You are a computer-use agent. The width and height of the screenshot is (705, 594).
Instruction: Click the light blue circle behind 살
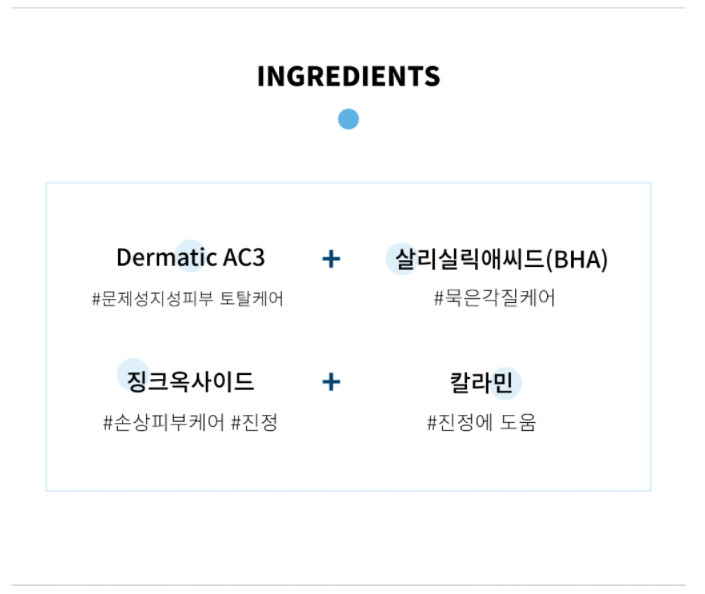point(402,259)
